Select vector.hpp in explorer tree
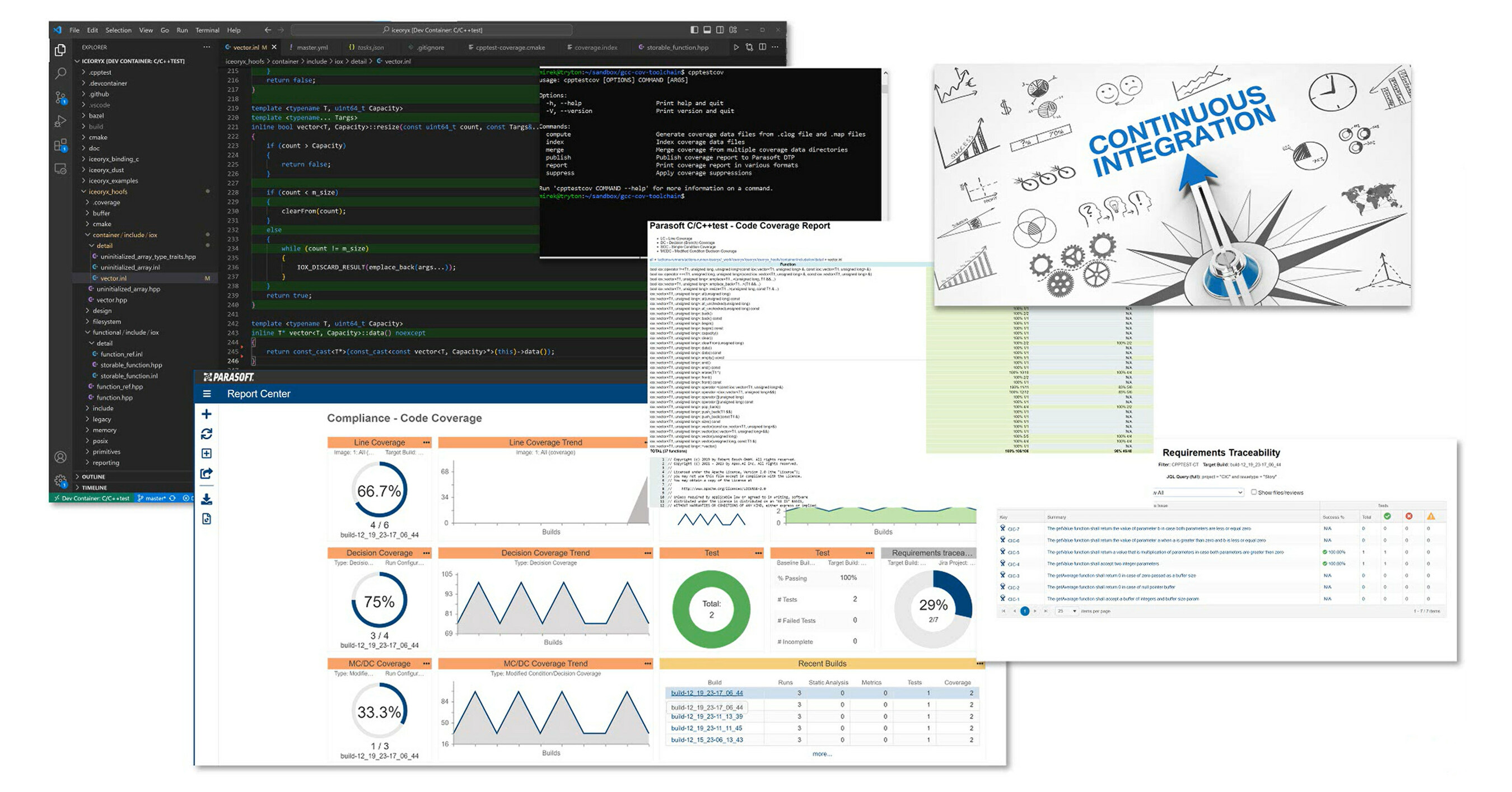1512x792 pixels. click(111, 300)
